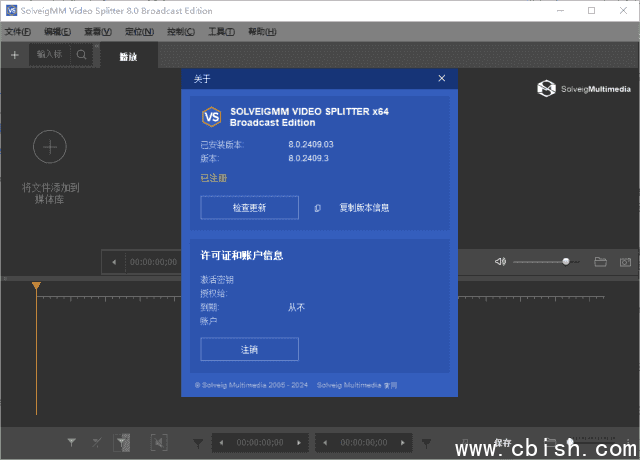The width and height of the screenshot is (640, 460).
Task: Click the SolveigMultimedia logo
Action: pos(584,89)
